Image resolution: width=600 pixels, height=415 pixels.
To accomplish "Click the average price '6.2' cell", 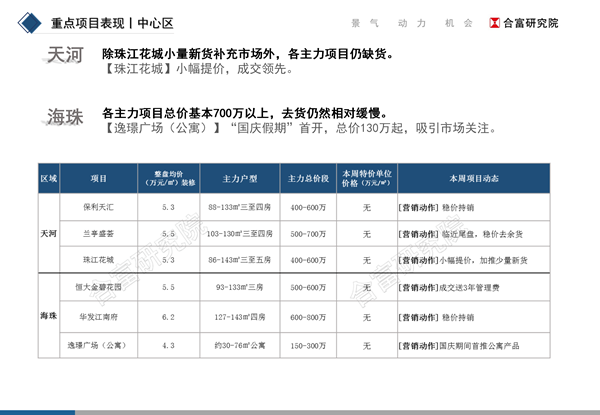I will pos(169,317).
